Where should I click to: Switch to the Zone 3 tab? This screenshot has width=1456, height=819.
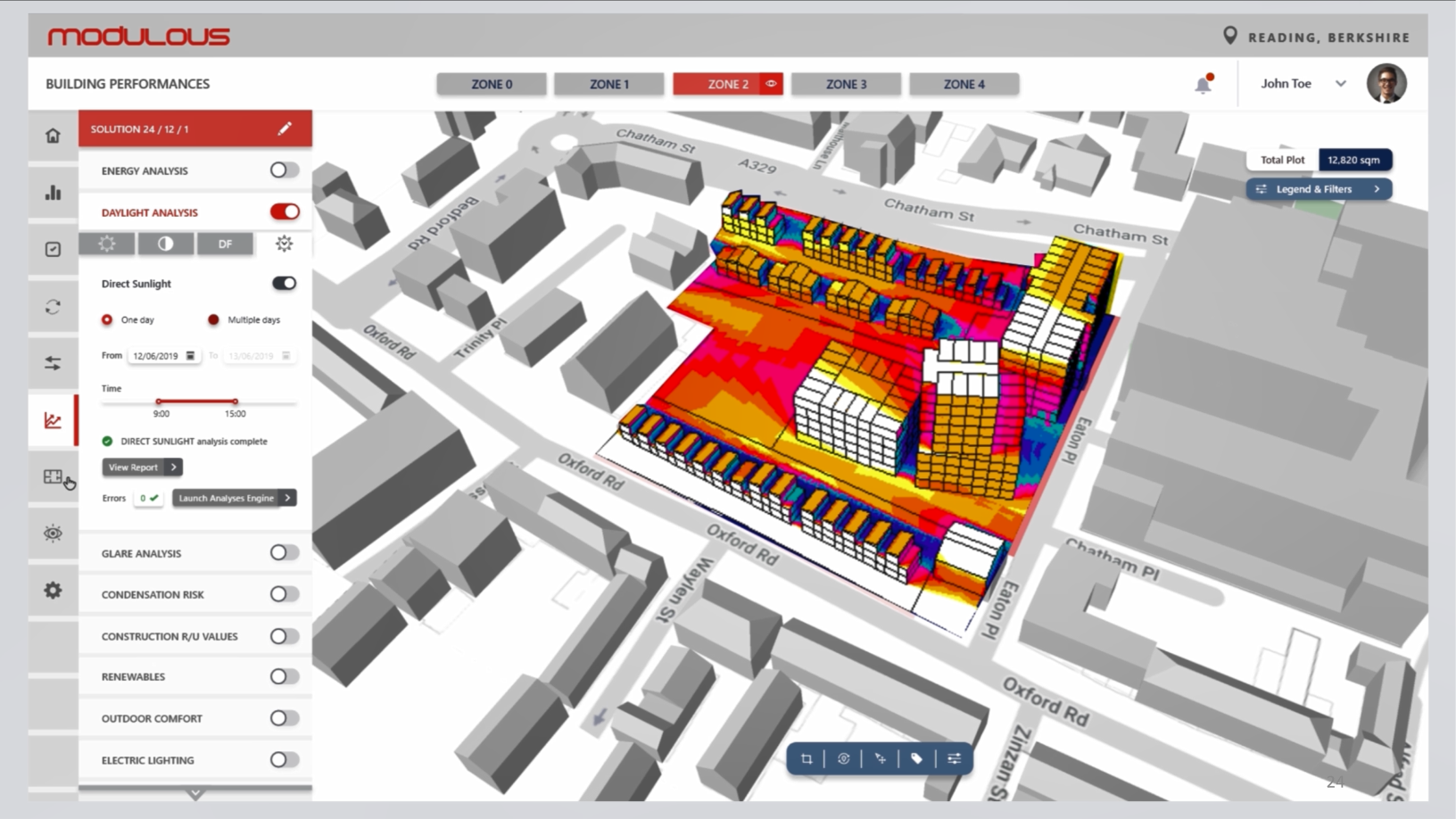[x=846, y=84]
